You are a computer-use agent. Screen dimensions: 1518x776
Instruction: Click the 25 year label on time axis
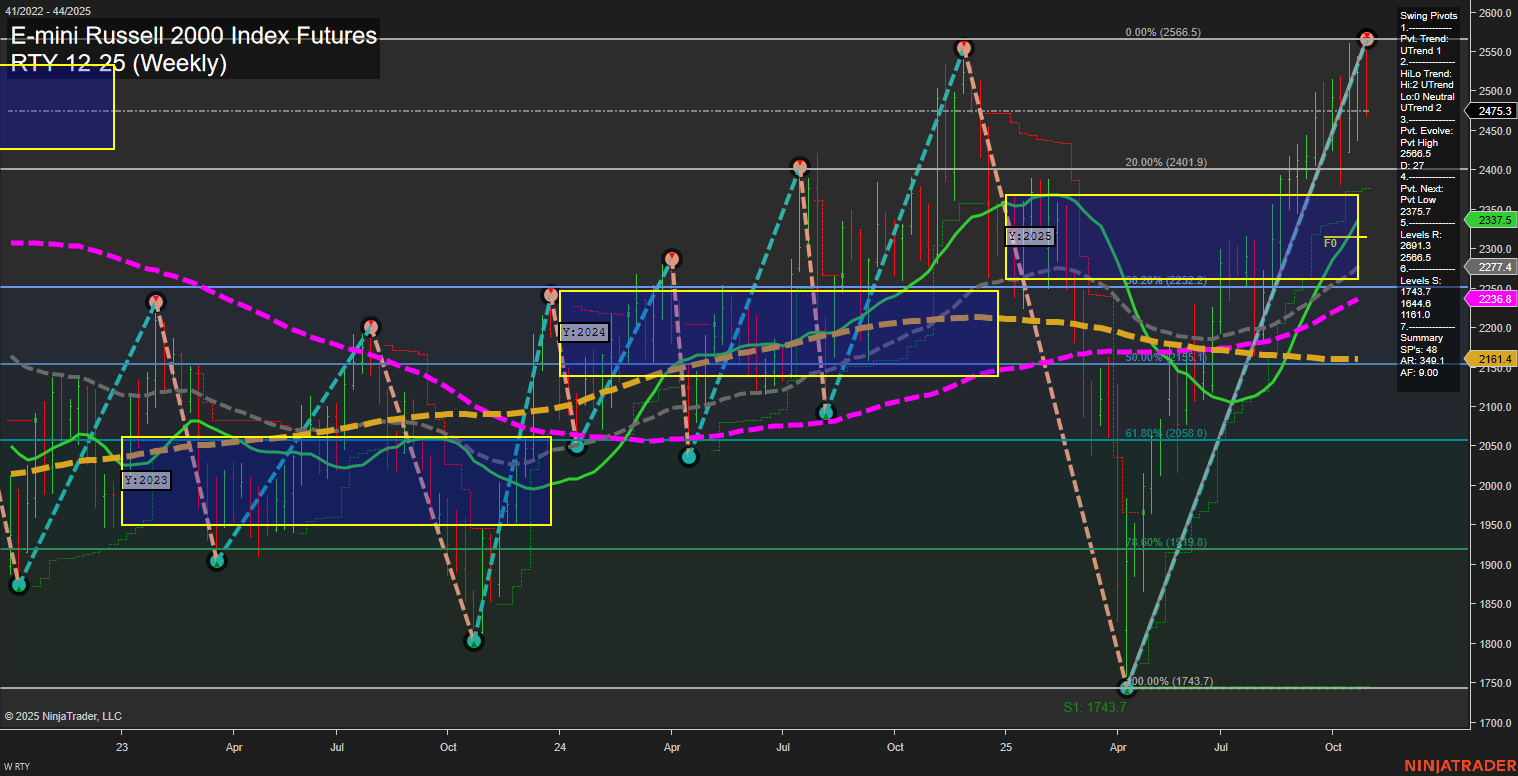click(x=1006, y=747)
